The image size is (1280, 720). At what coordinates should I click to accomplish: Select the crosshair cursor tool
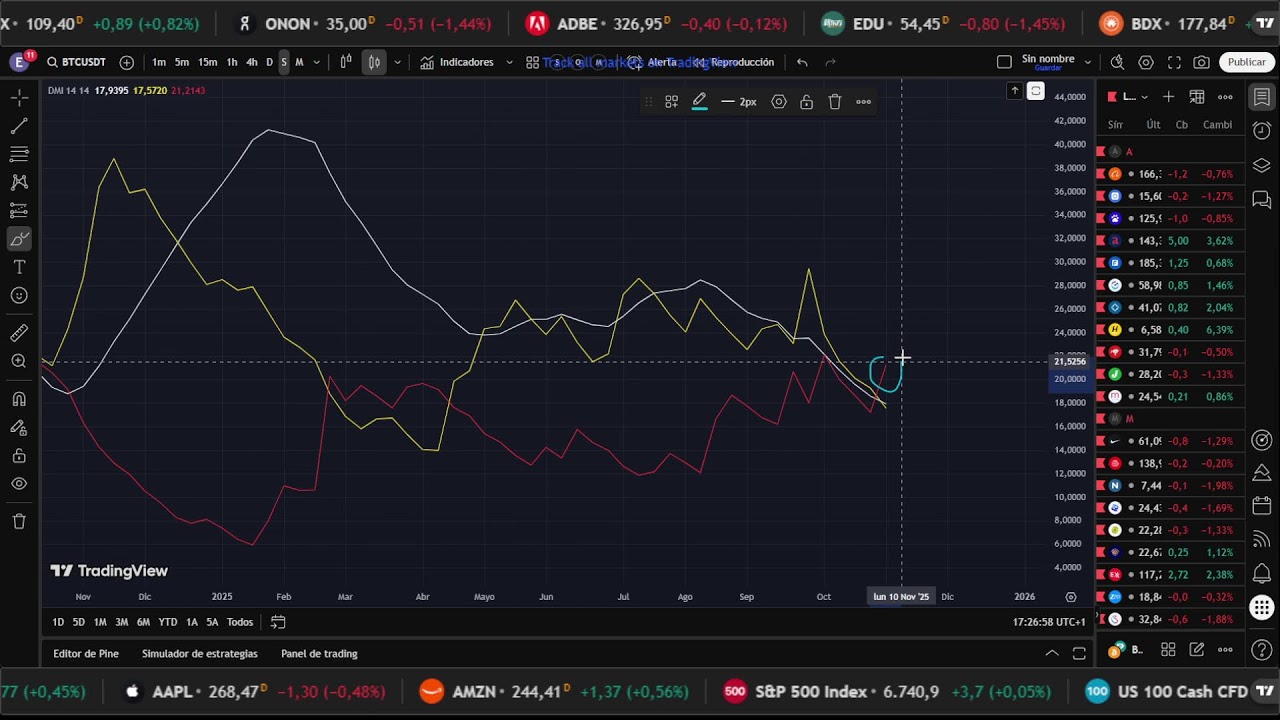[x=19, y=98]
